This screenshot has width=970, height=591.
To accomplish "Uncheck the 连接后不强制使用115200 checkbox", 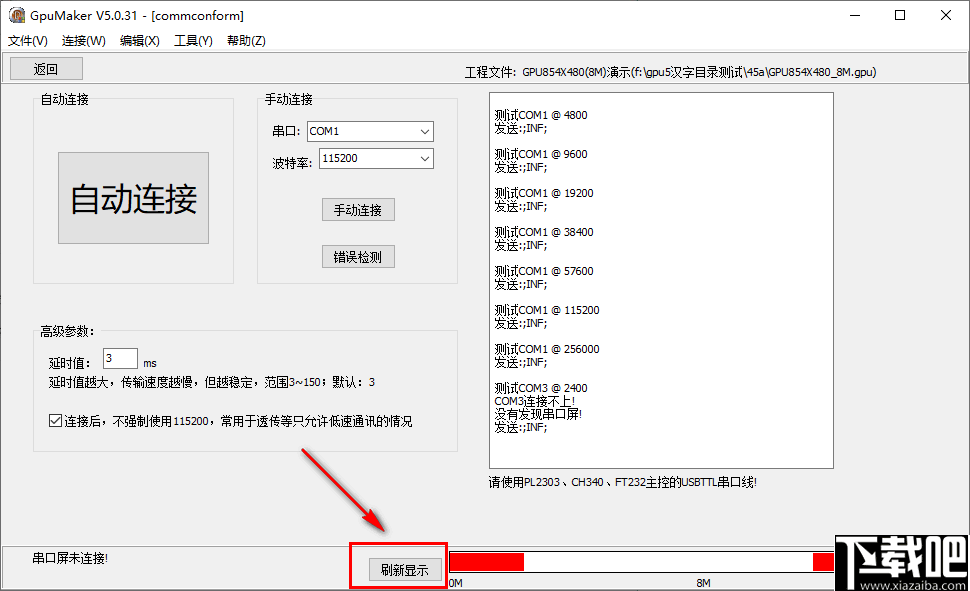I will coord(56,420).
